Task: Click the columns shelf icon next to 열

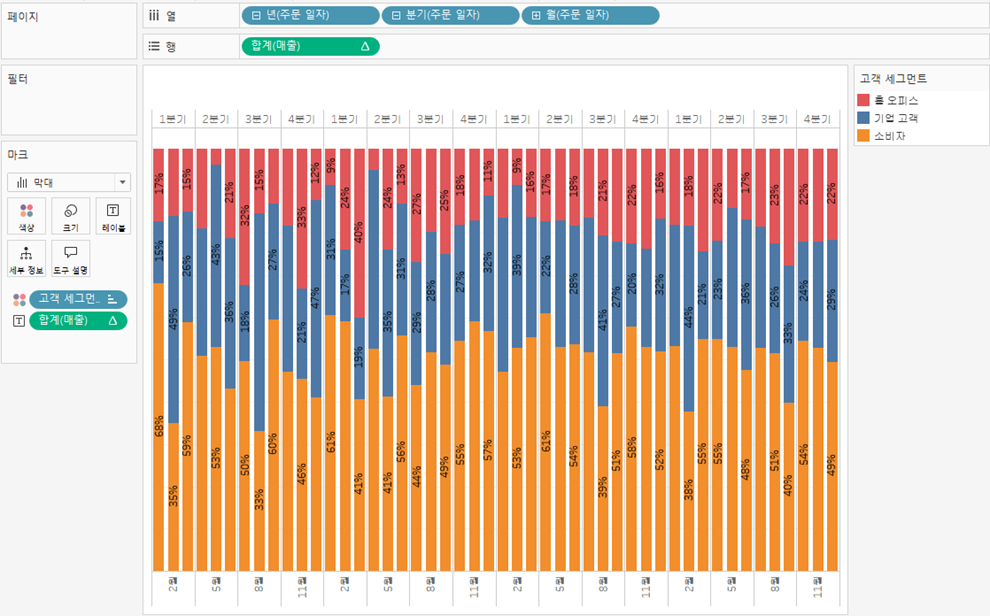Action: tap(154, 15)
